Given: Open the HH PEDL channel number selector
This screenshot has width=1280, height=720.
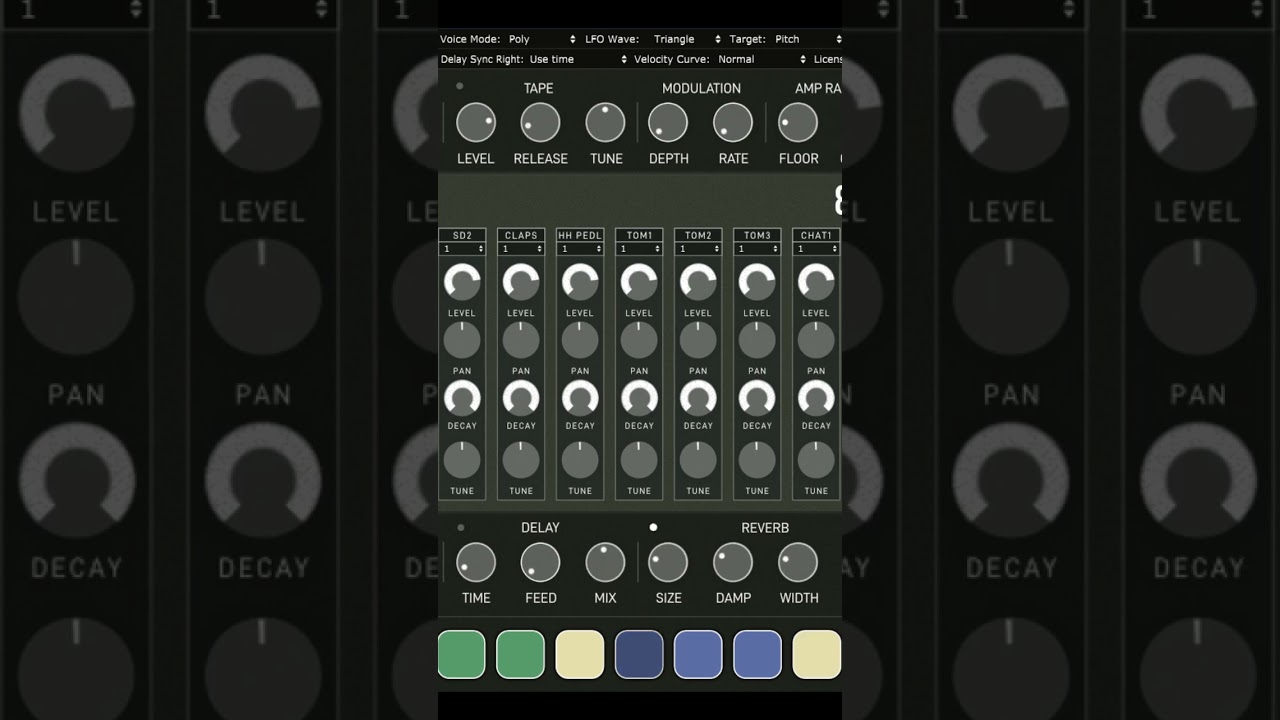Looking at the screenshot, I should coord(580,249).
